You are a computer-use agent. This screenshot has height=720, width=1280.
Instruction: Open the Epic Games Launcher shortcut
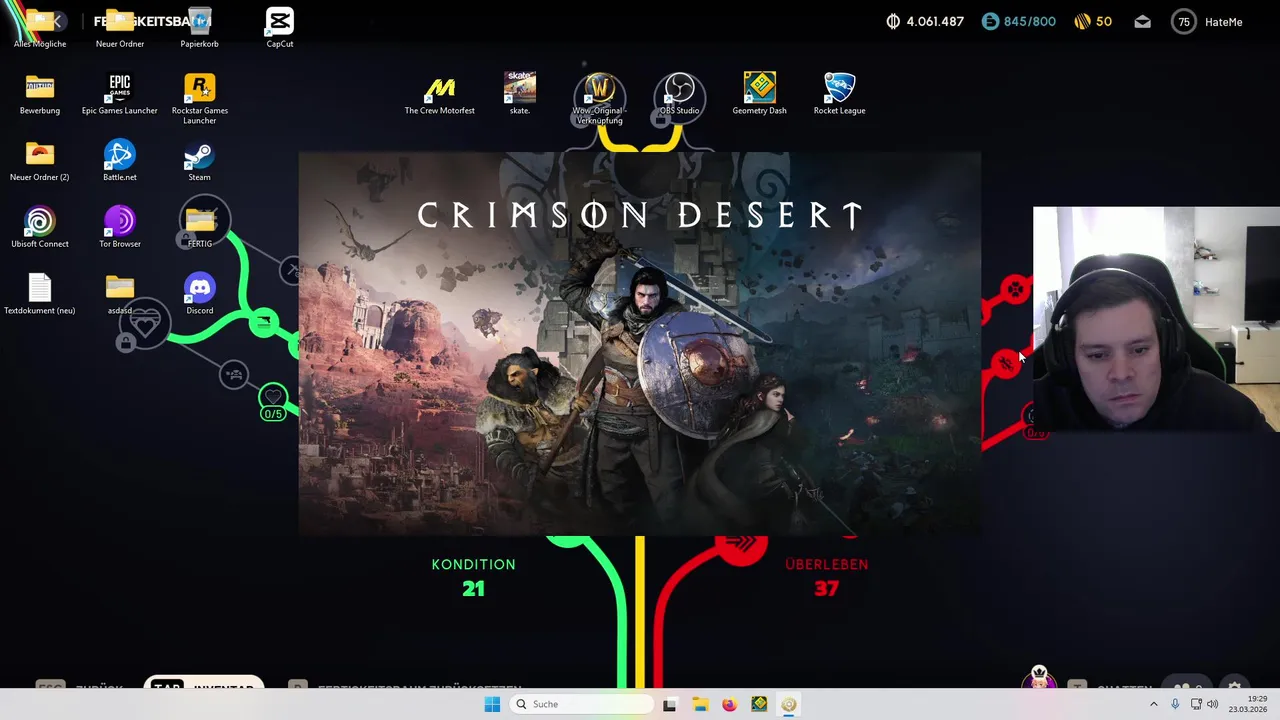(120, 95)
